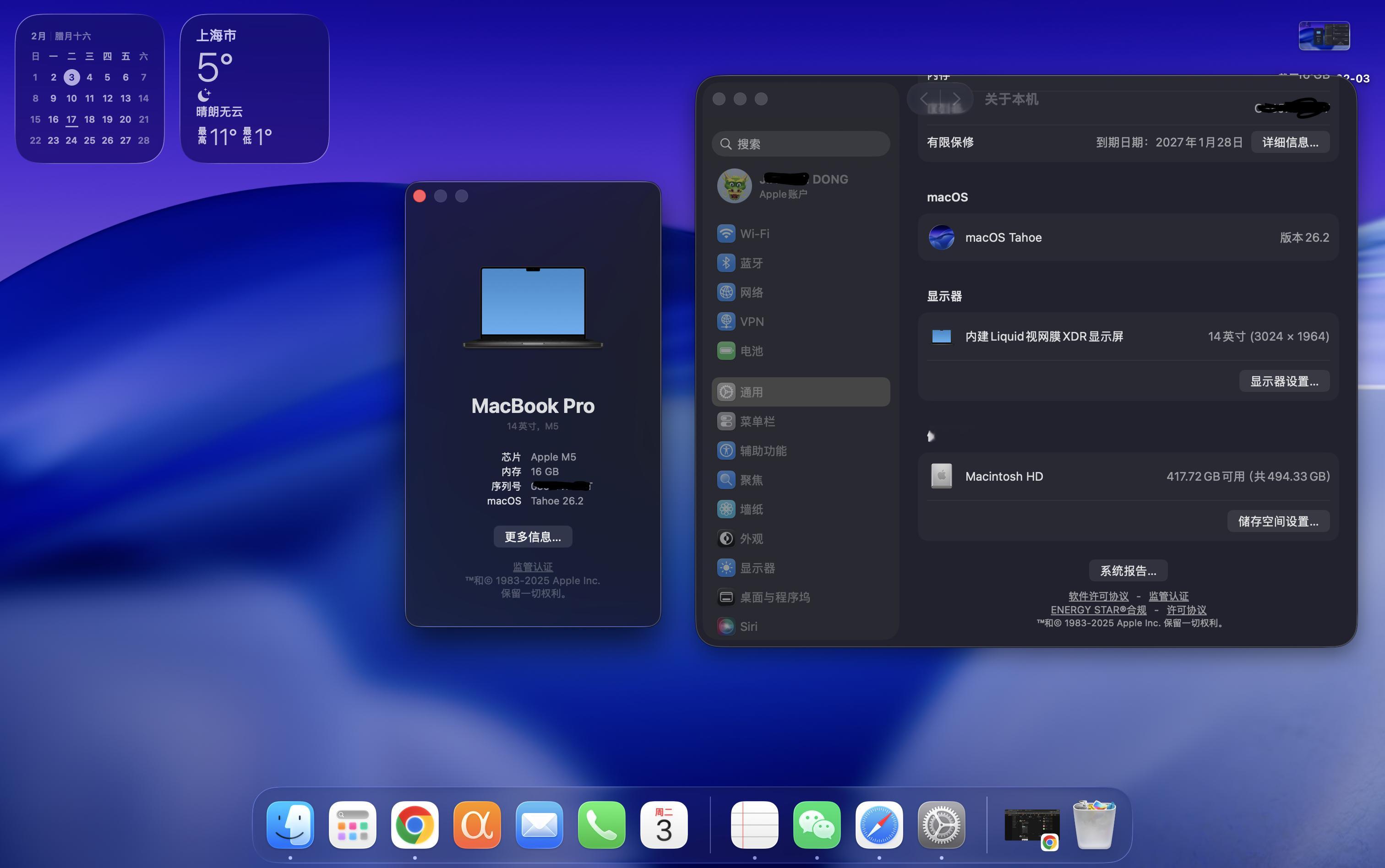This screenshot has width=1385, height=868.
Task: Select the VPN sidebar item
Action: point(751,321)
